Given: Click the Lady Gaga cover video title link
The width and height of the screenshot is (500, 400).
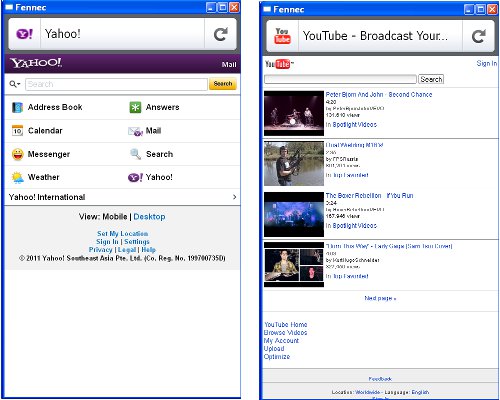Looking at the screenshot, I should 389,246.
